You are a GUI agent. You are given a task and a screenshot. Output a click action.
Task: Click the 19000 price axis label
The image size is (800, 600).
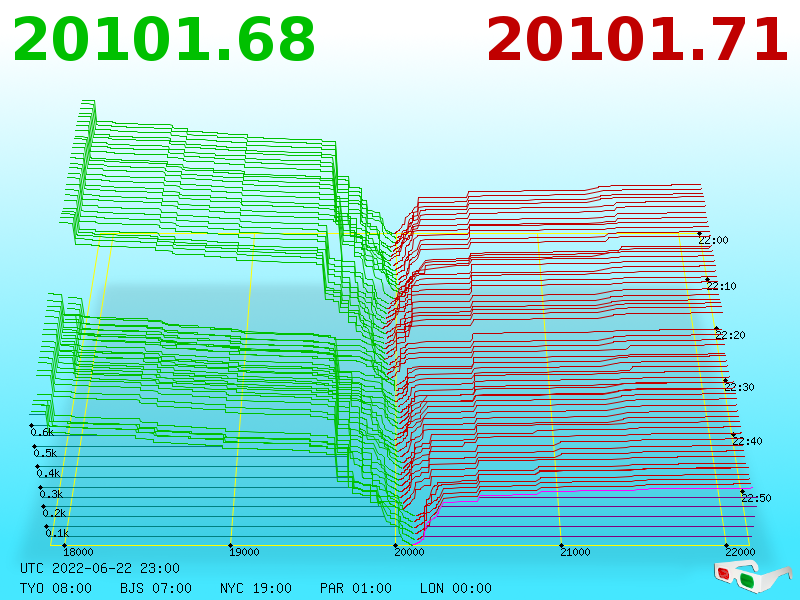pos(244,552)
